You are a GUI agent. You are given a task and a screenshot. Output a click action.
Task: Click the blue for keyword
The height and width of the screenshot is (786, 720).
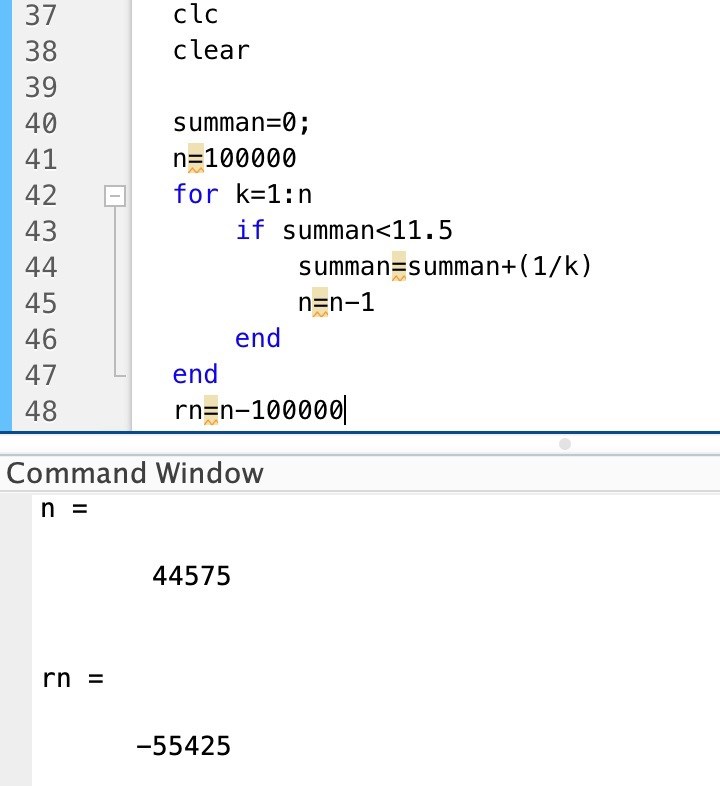point(195,195)
